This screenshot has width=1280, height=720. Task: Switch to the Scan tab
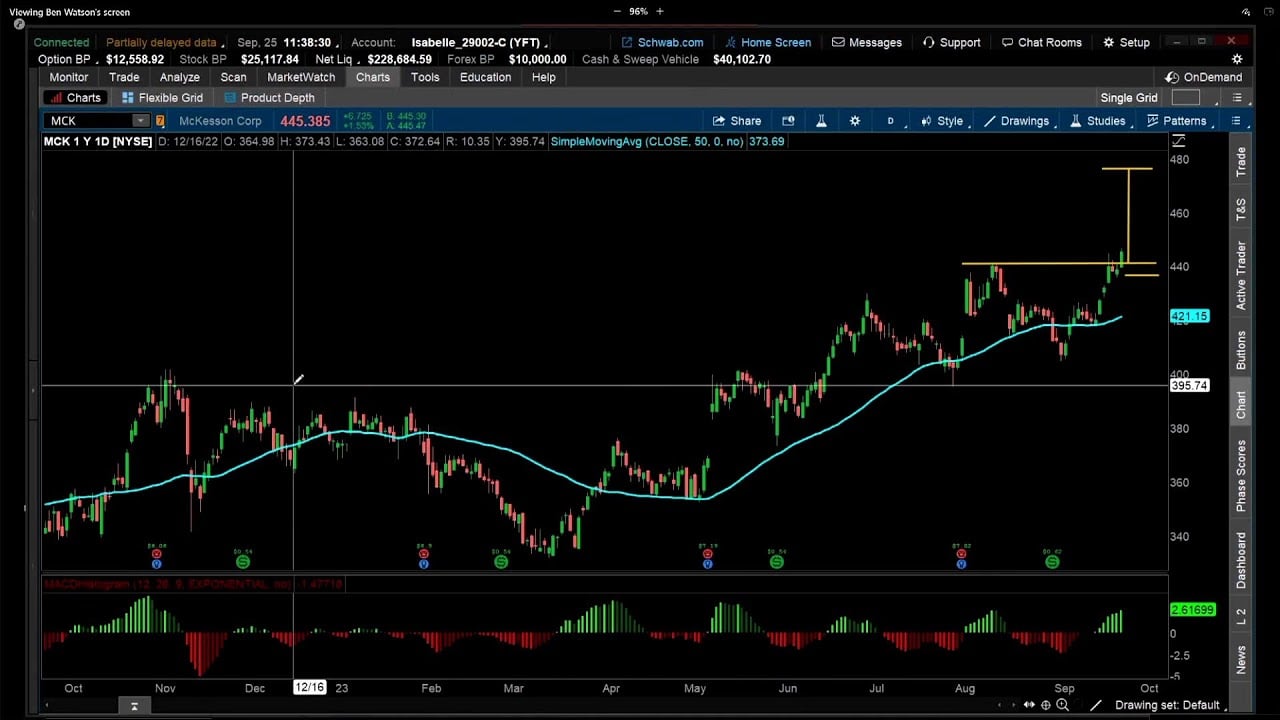[233, 77]
